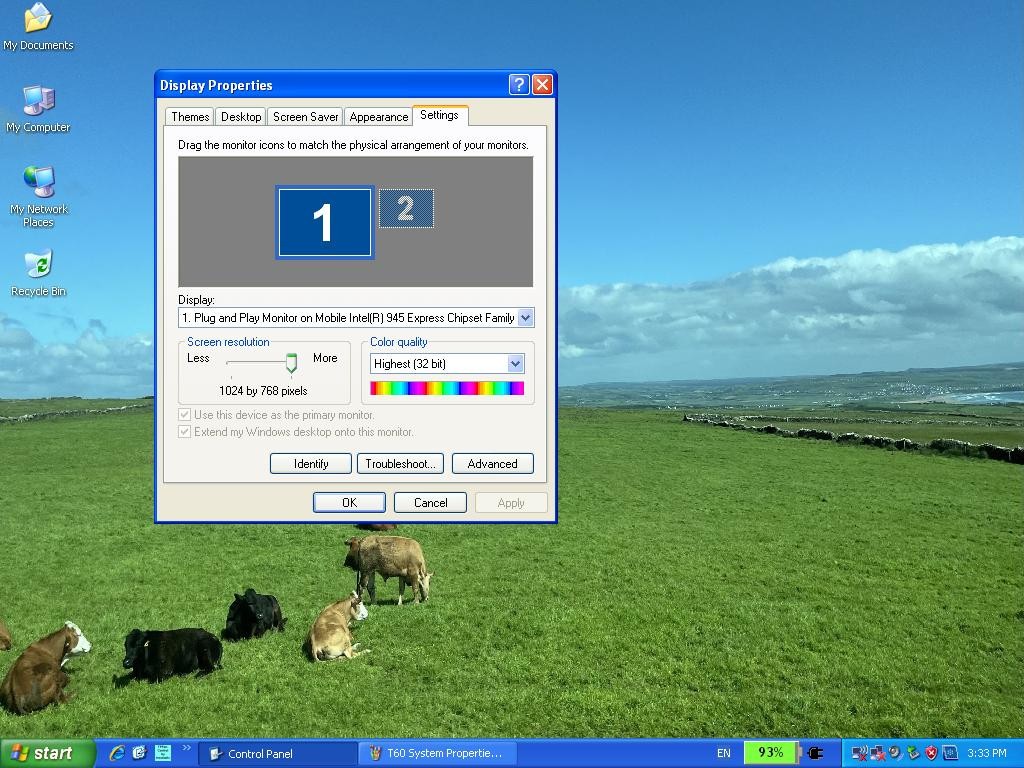This screenshot has height=768, width=1024.
Task: Switch to the Screen Saver tab
Action: pos(305,117)
